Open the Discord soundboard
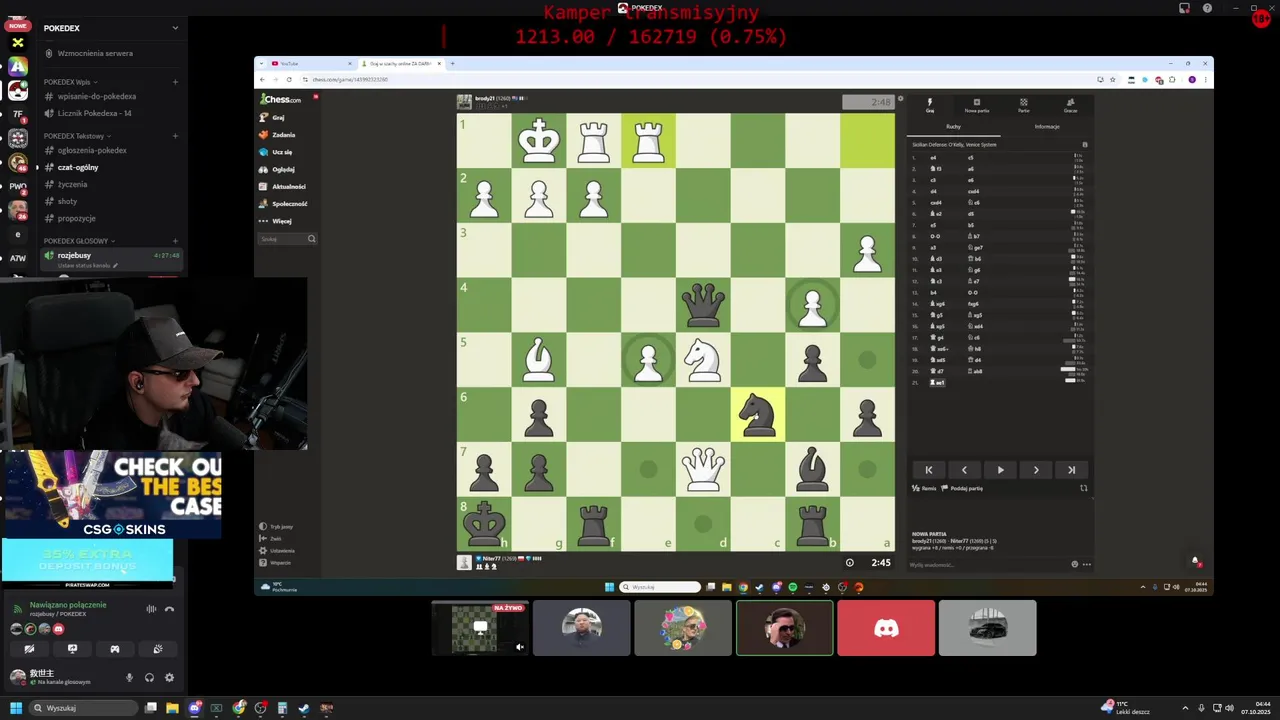Image resolution: width=1280 pixels, height=720 pixels. click(158, 649)
